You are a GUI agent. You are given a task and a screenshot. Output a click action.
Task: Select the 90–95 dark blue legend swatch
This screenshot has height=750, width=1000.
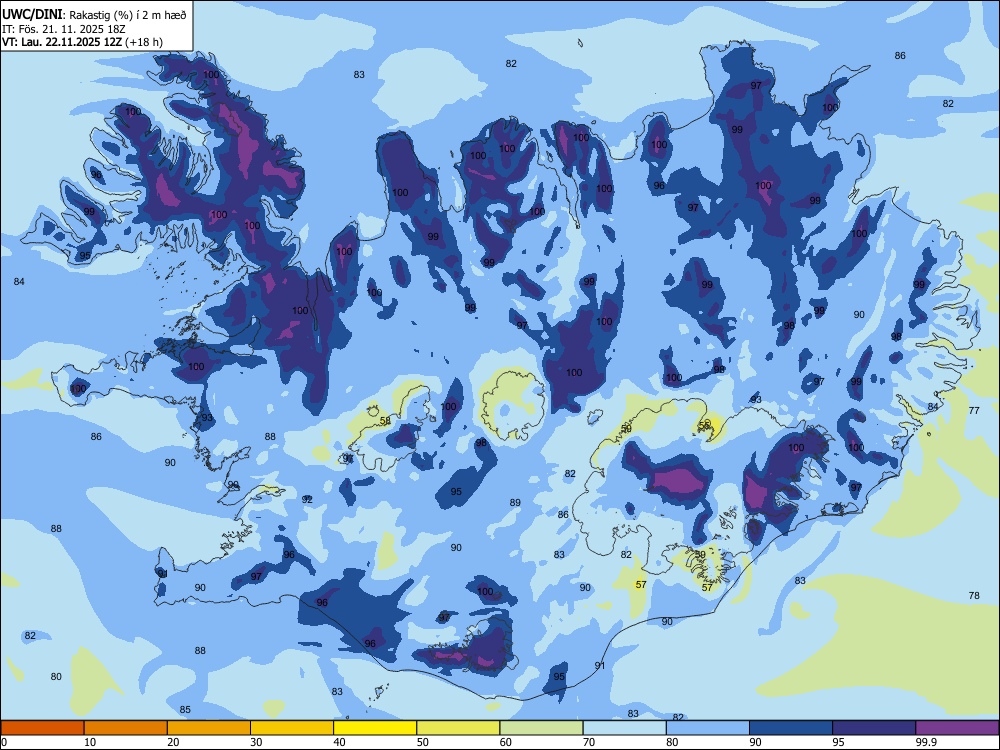tap(791, 728)
